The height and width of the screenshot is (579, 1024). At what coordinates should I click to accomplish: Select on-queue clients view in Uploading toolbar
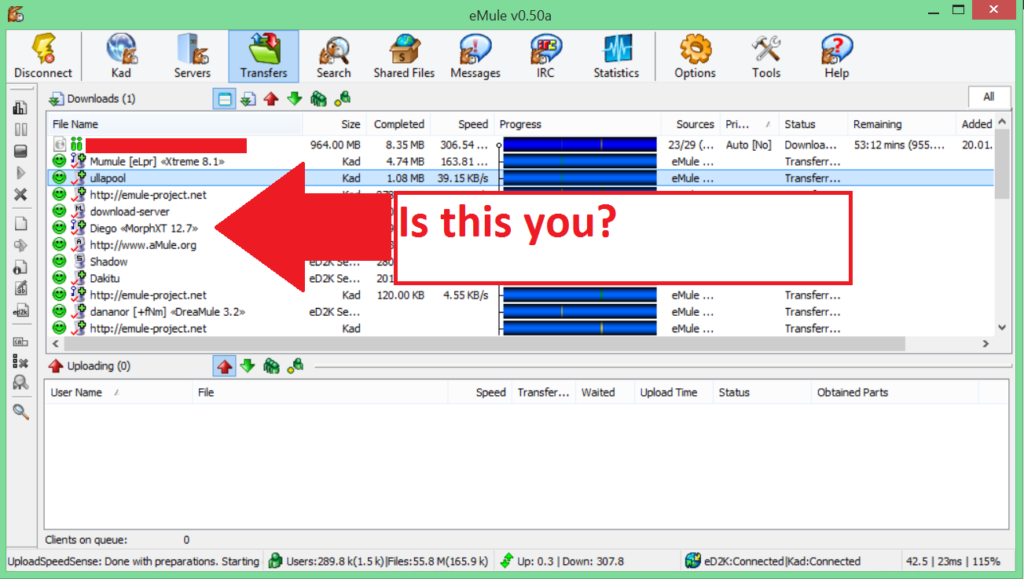coord(271,366)
